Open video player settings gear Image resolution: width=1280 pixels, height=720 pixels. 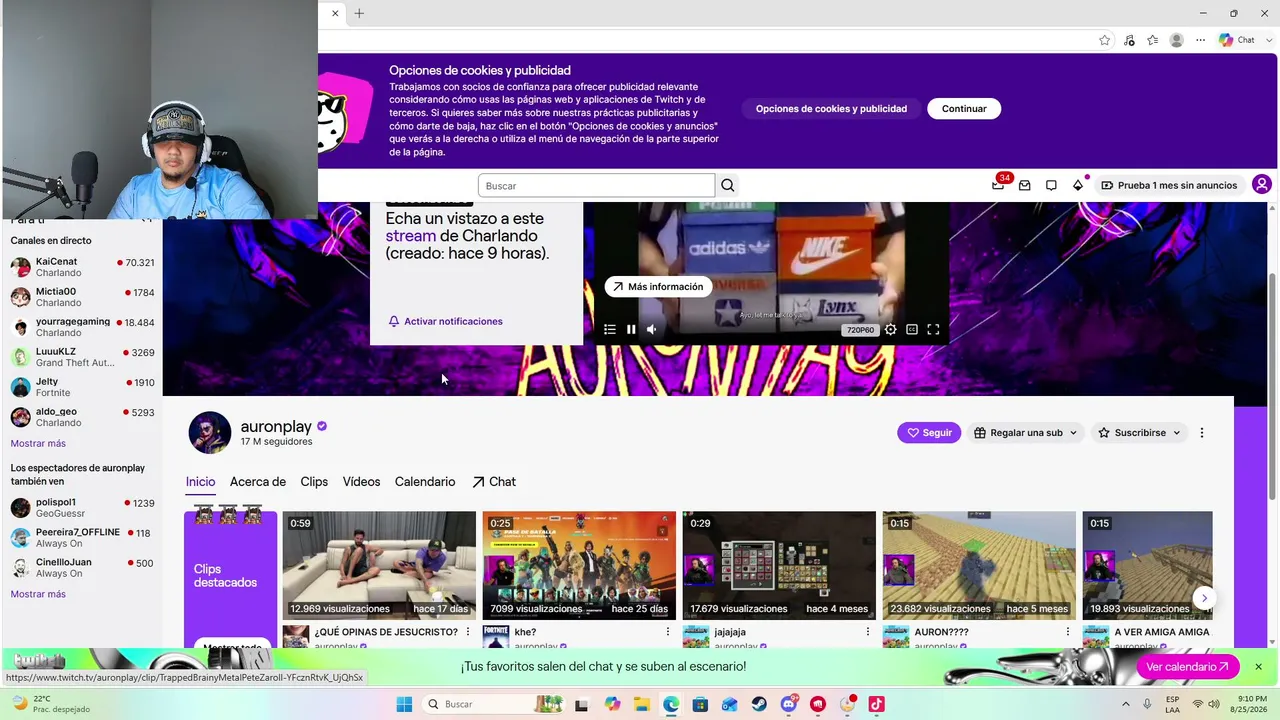pos(890,329)
